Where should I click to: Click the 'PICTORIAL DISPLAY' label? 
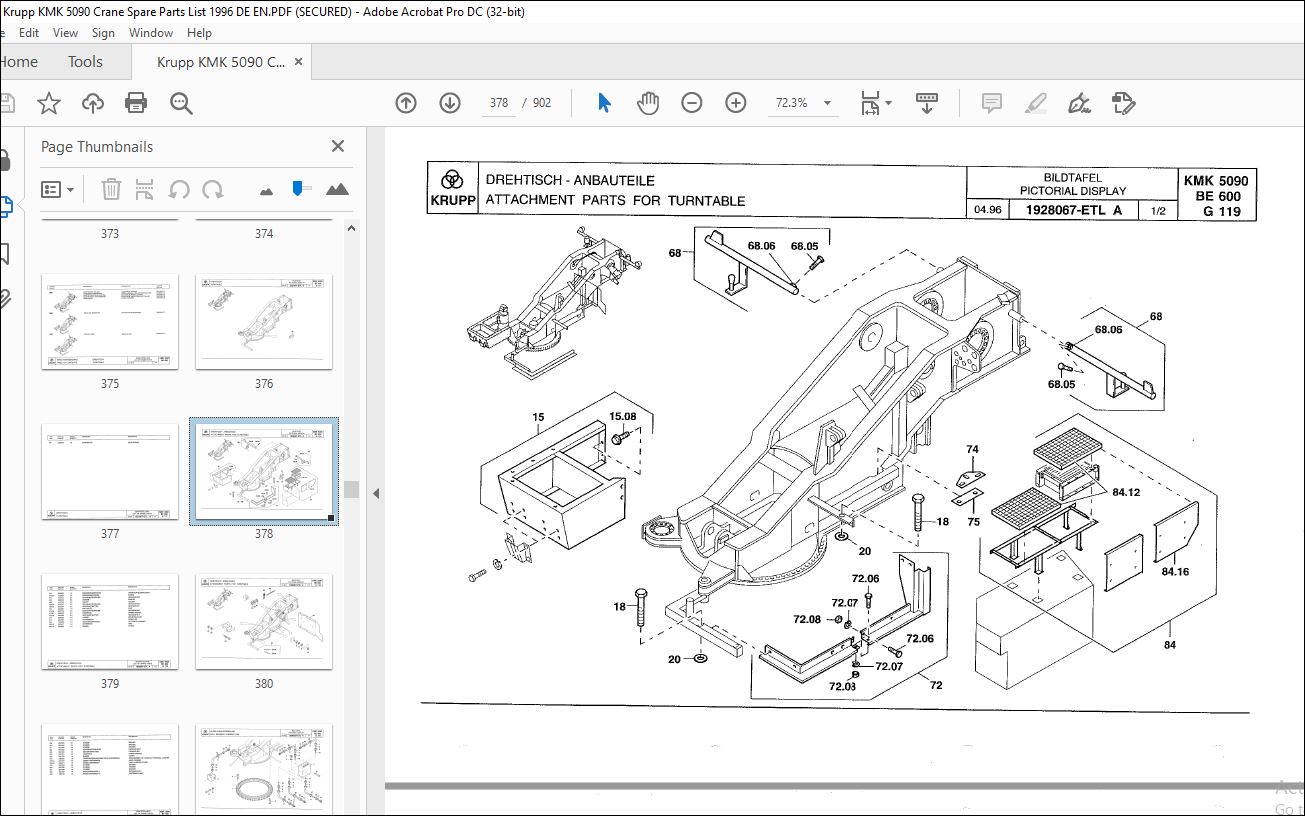click(1073, 191)
